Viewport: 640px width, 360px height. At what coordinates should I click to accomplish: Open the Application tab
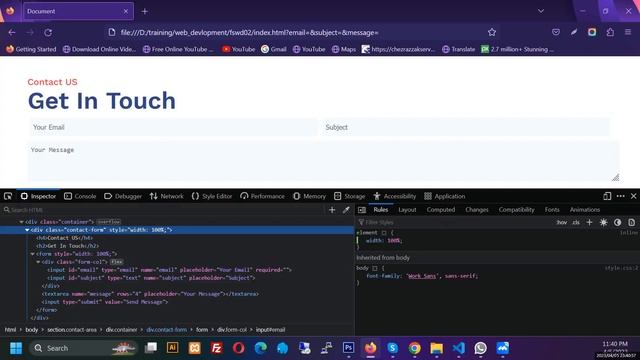point(444,196)
